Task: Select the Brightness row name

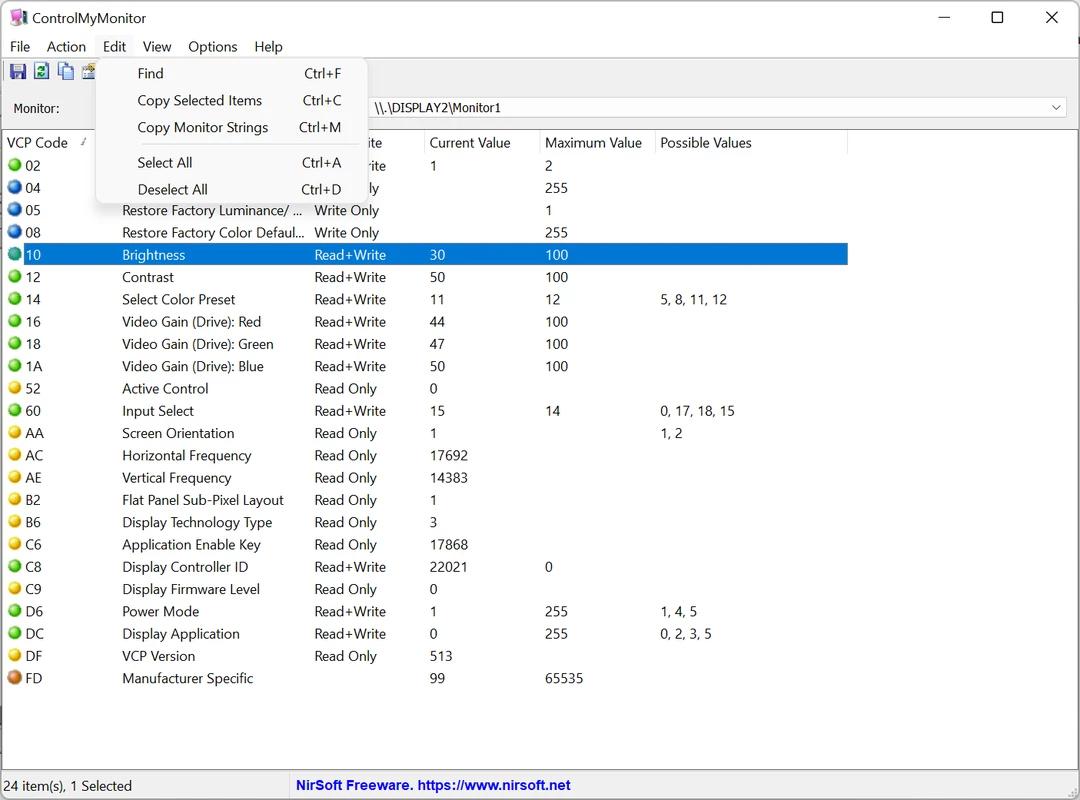Action: click(154, 255)
